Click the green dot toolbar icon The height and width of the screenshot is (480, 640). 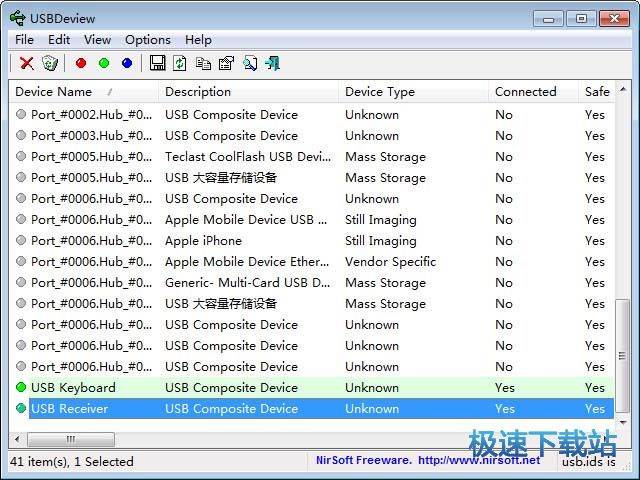click(104, 63)
